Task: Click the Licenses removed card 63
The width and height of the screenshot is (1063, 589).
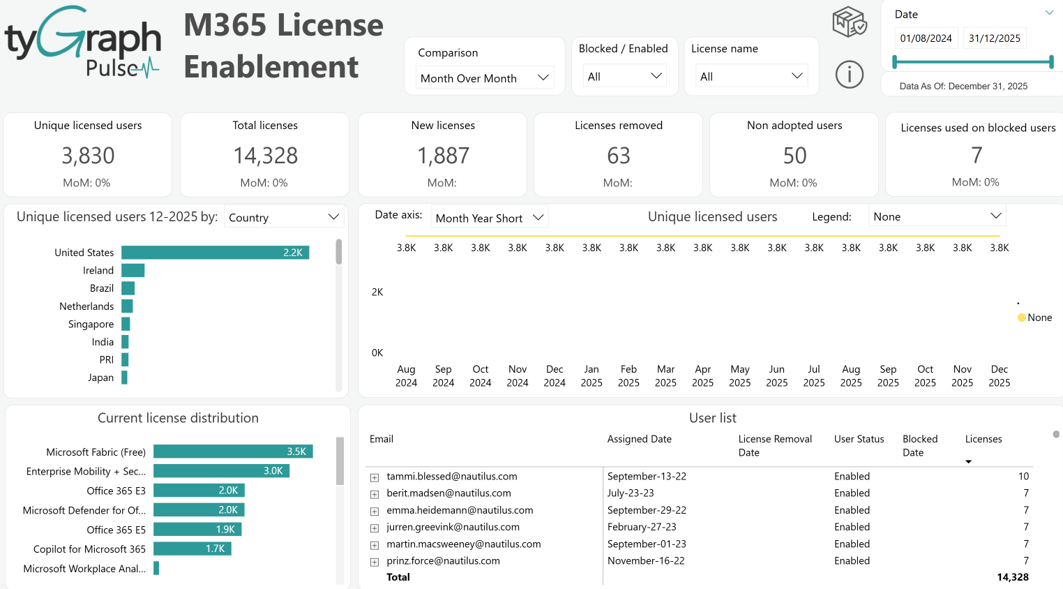Action: 618,155
